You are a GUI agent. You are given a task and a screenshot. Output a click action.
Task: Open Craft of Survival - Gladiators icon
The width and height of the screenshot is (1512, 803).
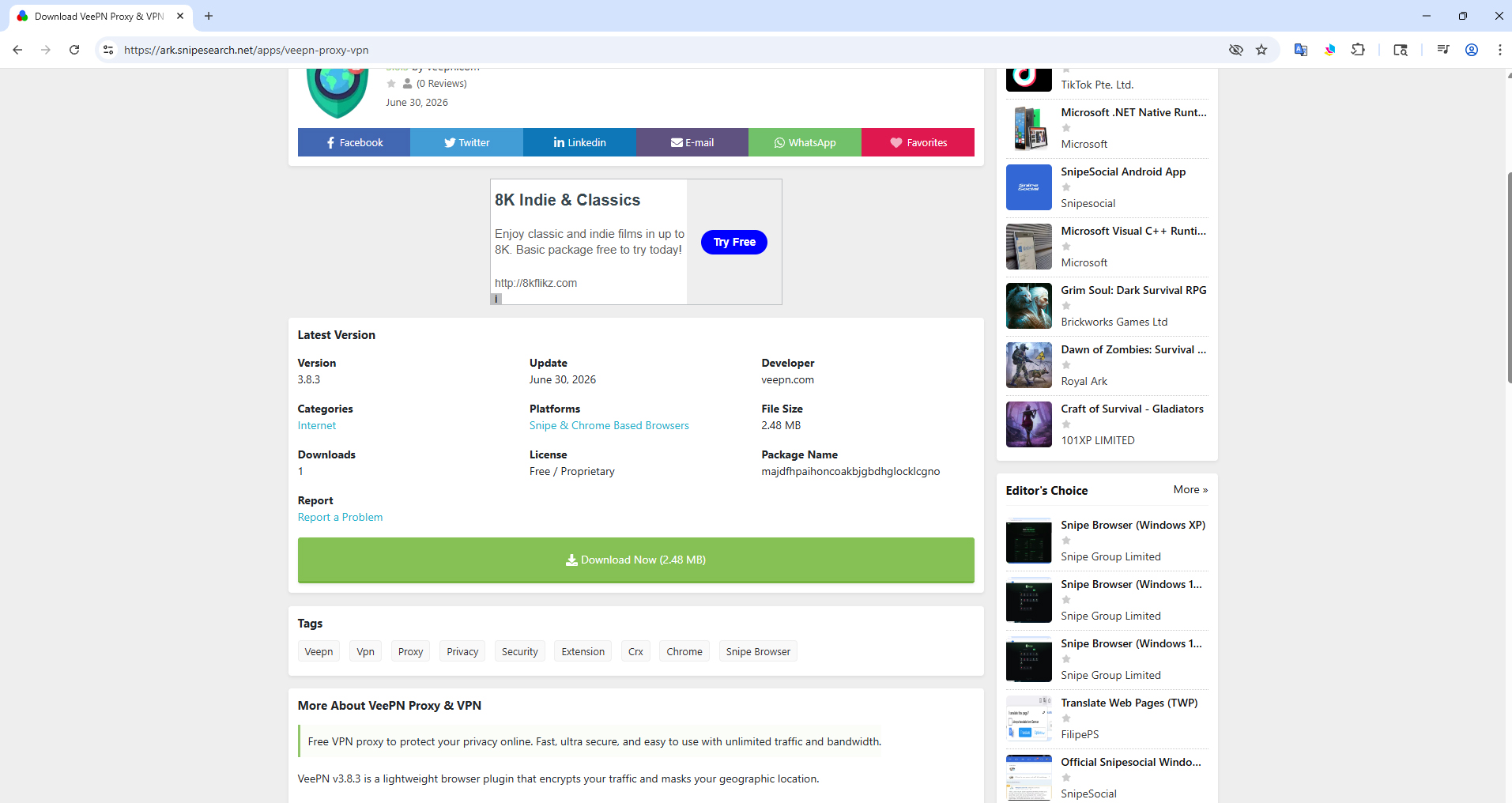[1029, 424]
